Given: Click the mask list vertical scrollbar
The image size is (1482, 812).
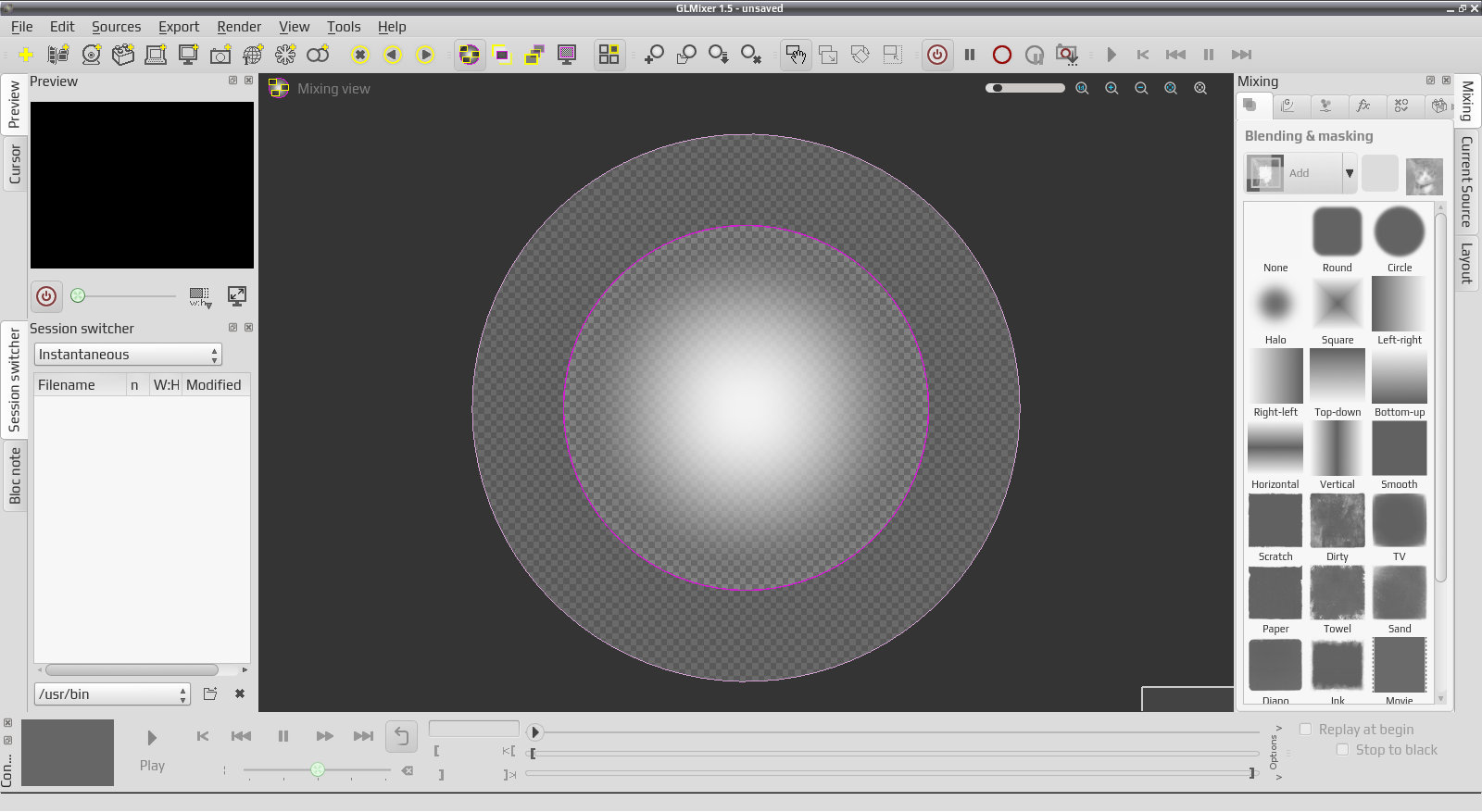Looking at the screenshot, I should pyautogui.click(x=1440, y=398).
